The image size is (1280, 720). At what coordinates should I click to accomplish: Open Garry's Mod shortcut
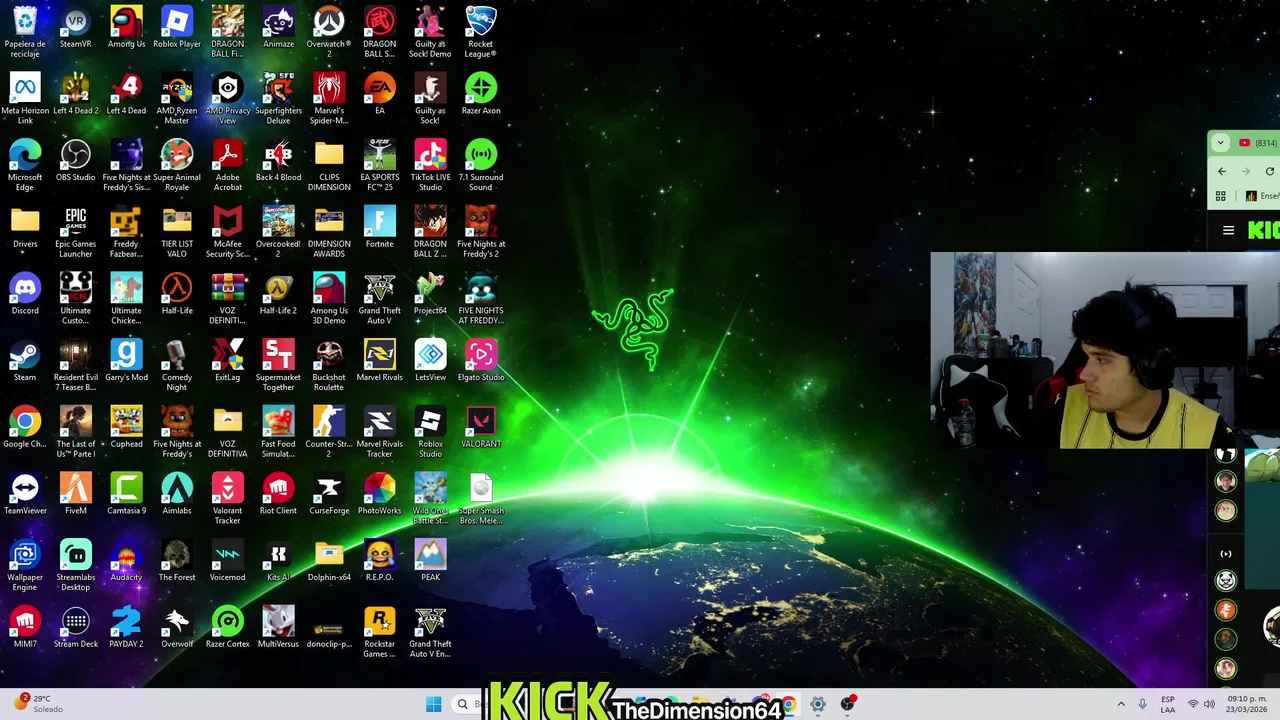tap(126, 360)
